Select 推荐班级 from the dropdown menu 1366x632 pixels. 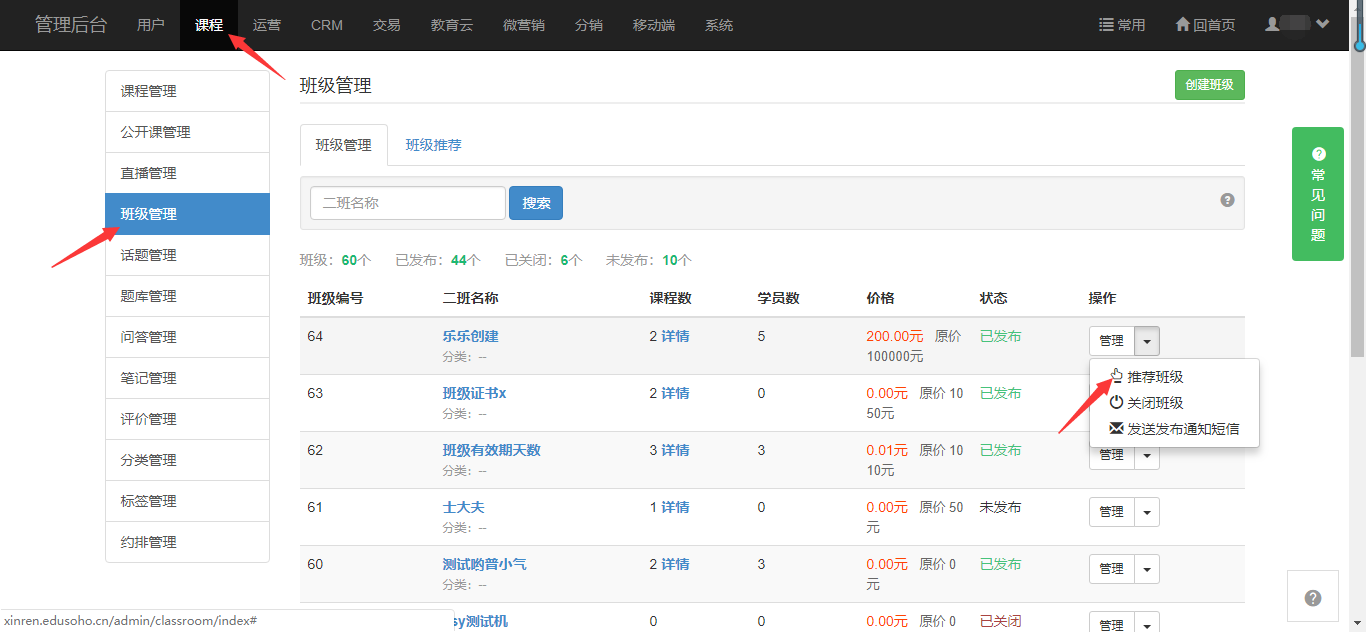1155,377
